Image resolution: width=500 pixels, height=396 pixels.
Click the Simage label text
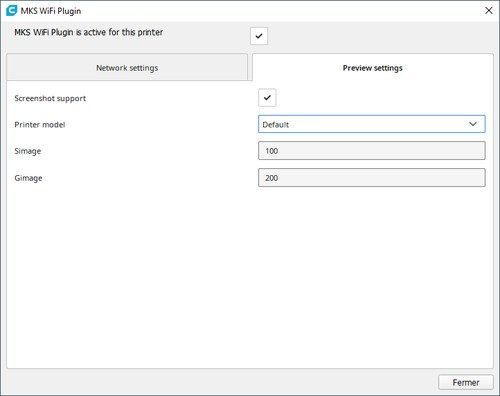point(28,151)
